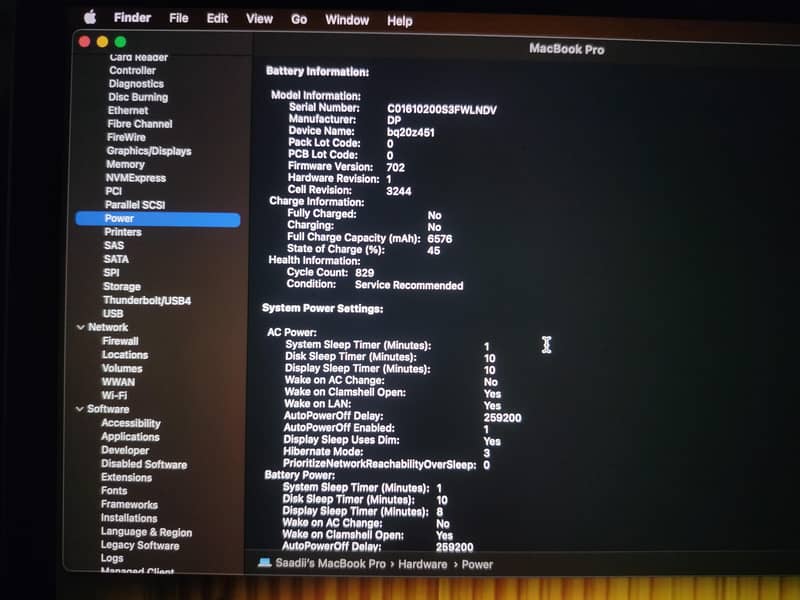Select Diagnostics in sidebar
800x600 pixels.
[136, 84]
